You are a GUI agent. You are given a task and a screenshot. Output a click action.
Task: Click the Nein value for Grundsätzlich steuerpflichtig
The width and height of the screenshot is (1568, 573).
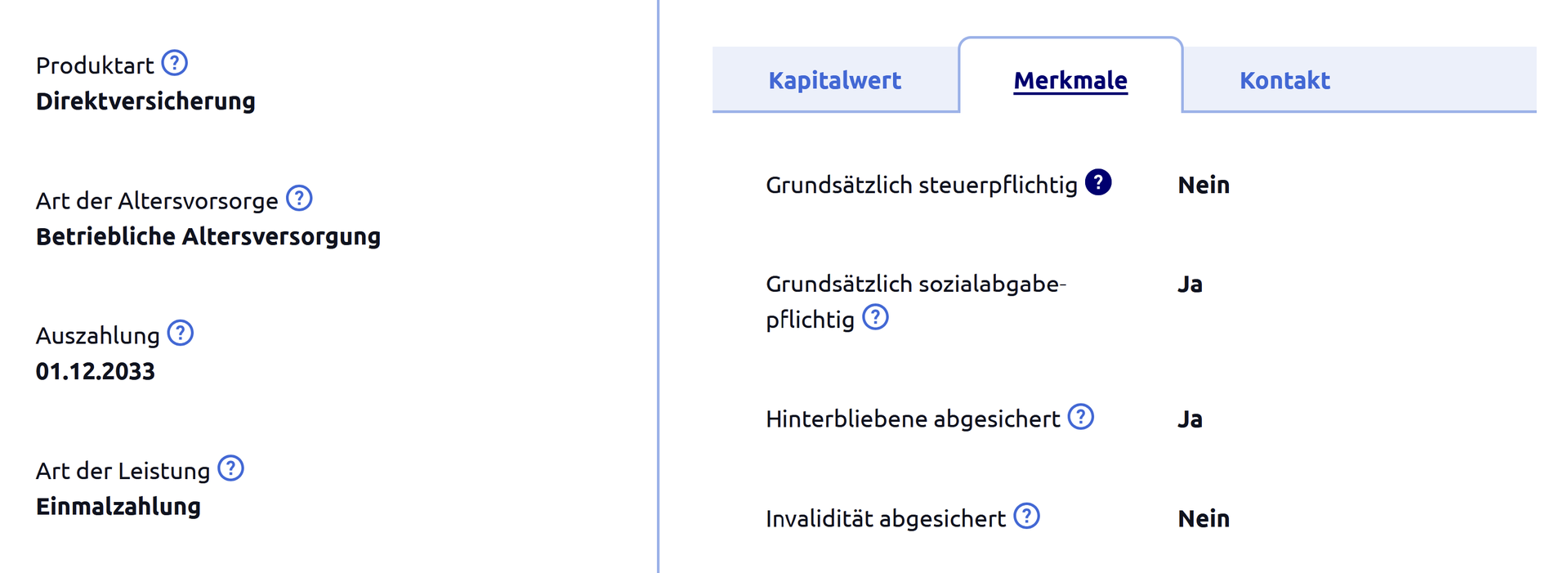[x=1204, y=186]
